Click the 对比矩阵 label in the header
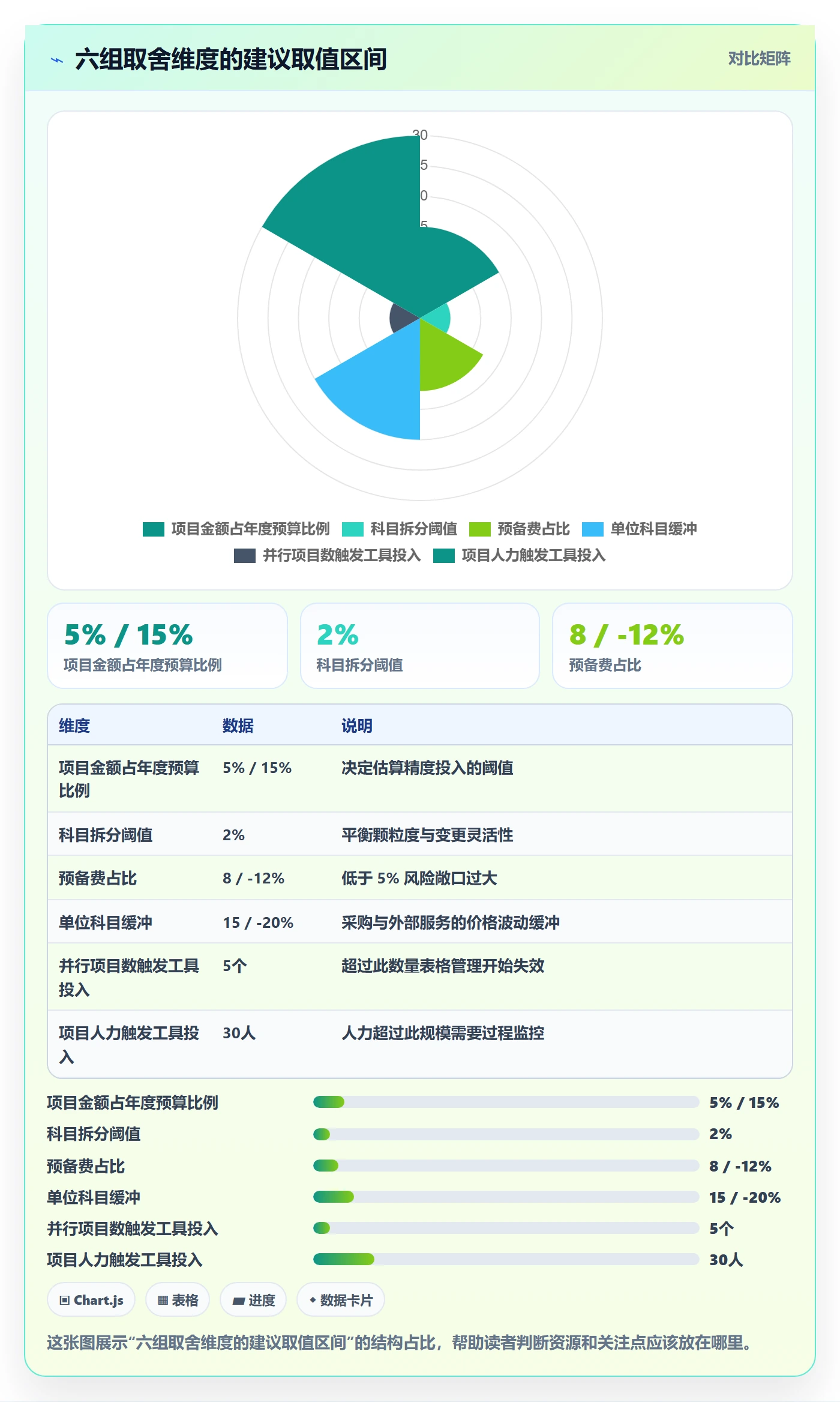This screenshot has height=1402, width=840. click(x=759, y=58)
